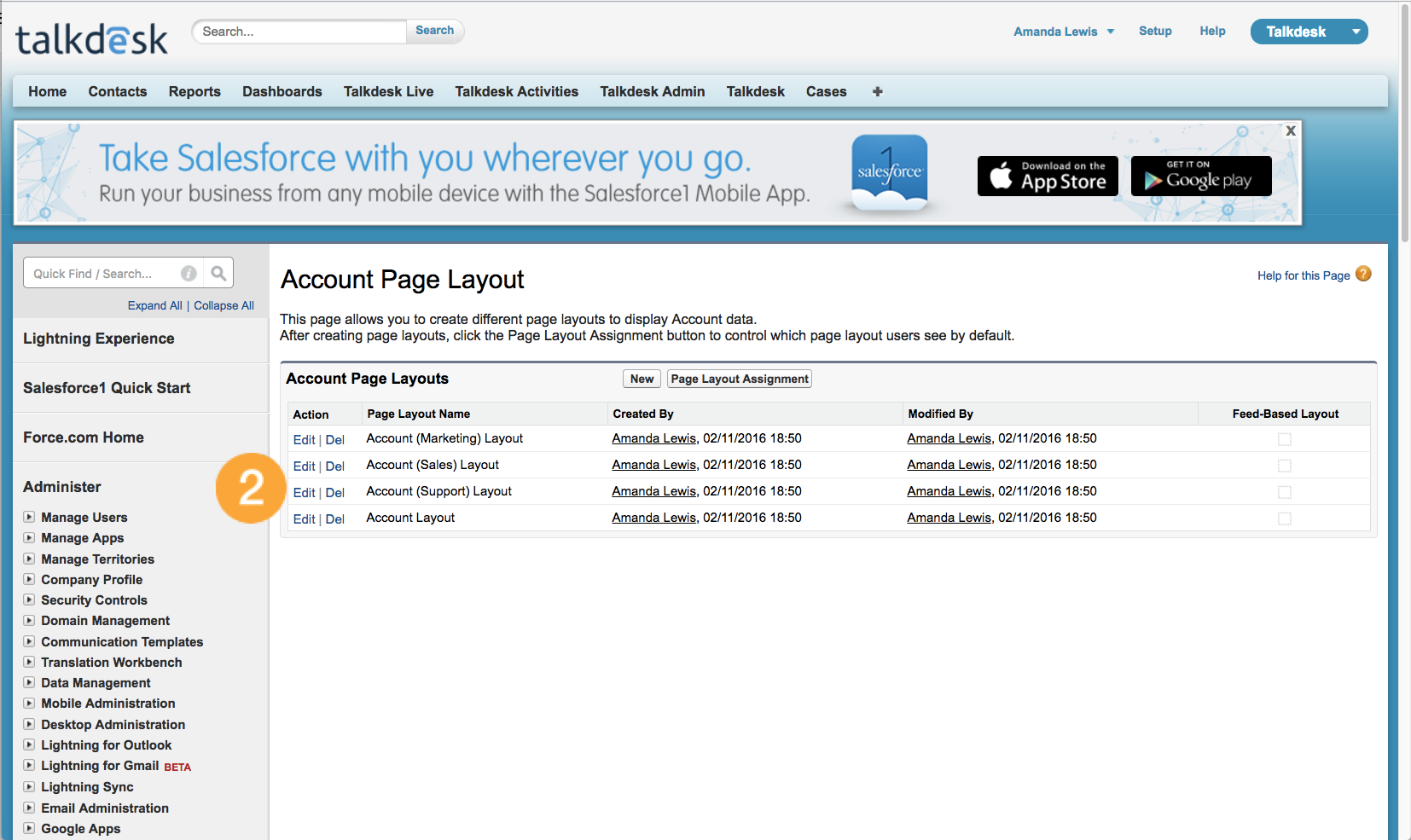
Task: Open the Setup link
Action: click(1155, 31)
